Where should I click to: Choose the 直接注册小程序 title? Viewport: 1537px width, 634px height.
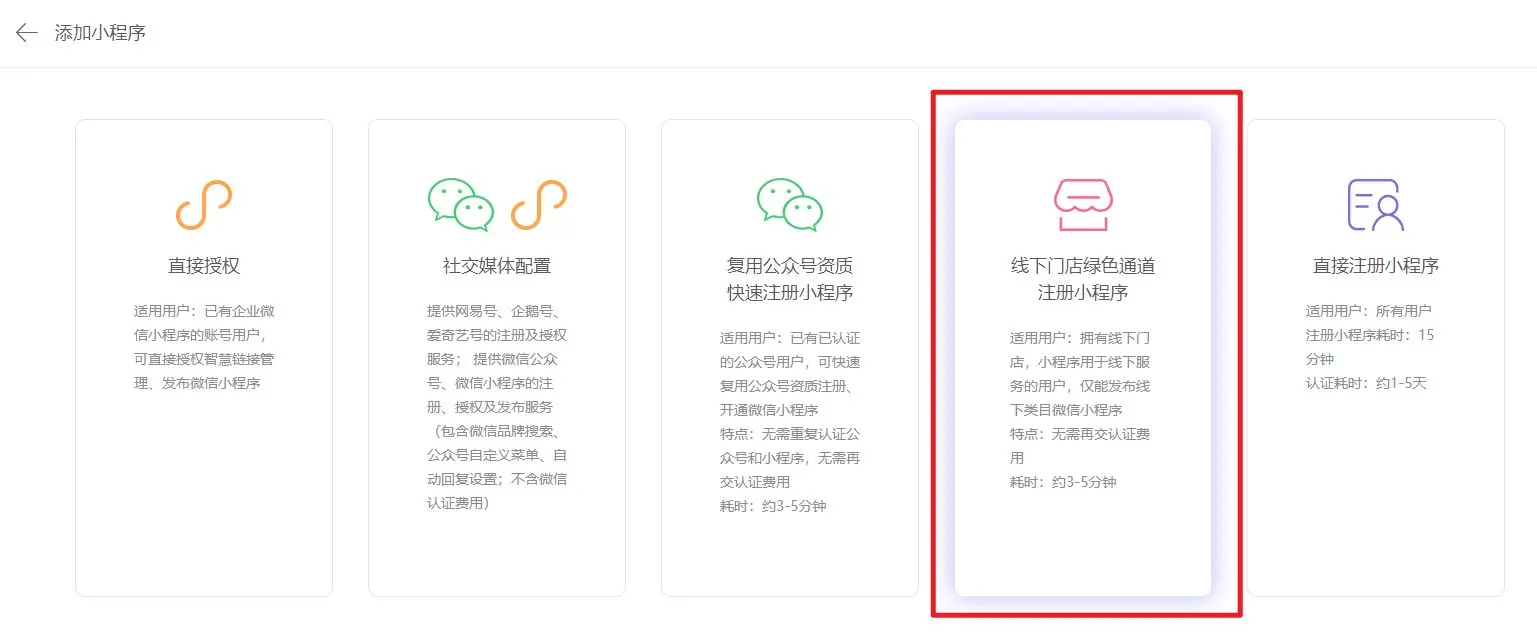click(1375, 266)
